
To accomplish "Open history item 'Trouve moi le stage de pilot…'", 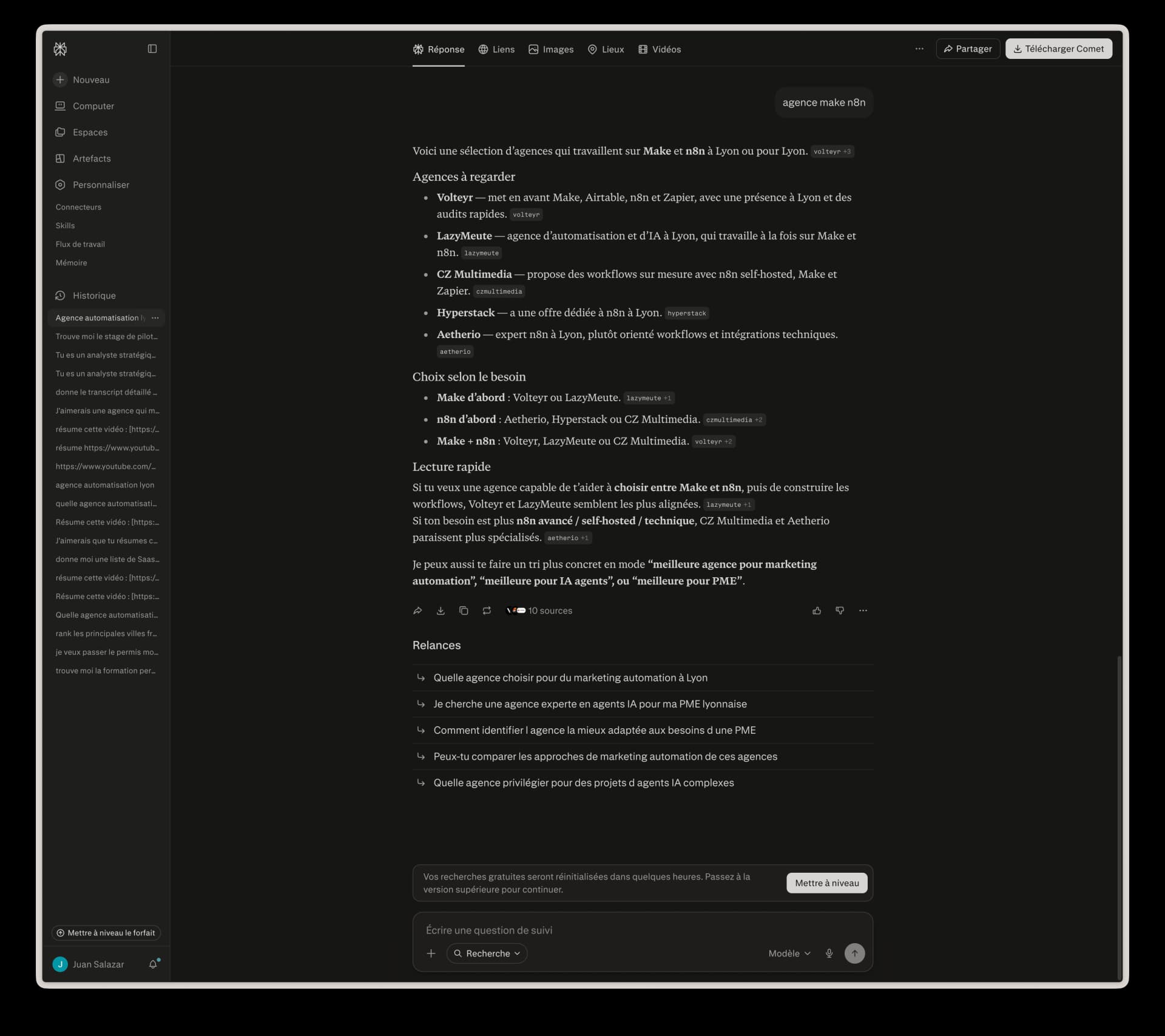I will coord(106,336).
